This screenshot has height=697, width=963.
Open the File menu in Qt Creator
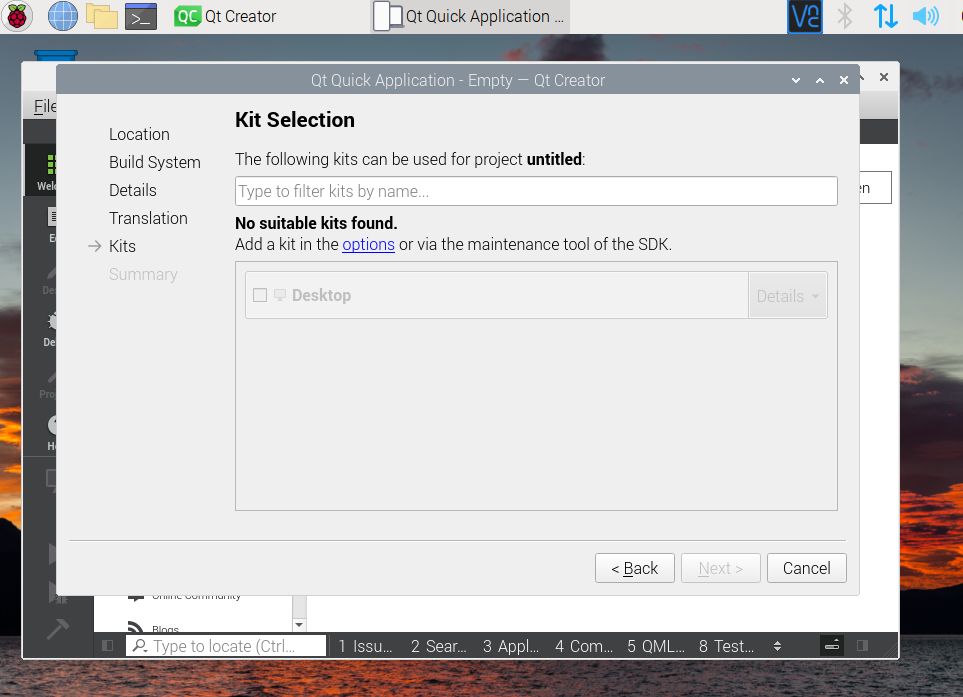tap(44, 106)
